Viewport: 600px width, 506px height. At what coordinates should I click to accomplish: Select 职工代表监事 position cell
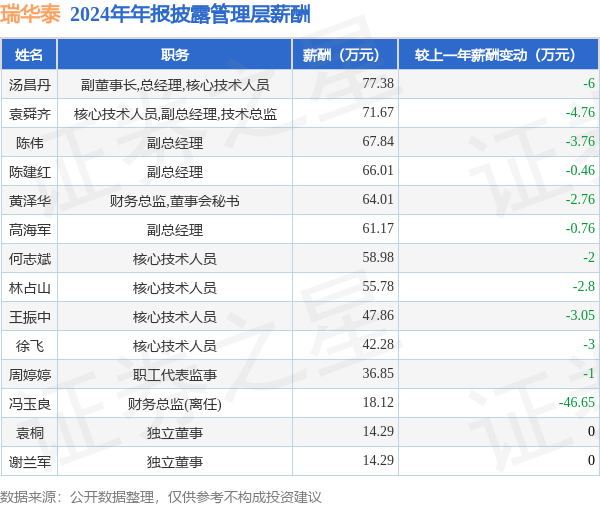(x=175, y=375)
